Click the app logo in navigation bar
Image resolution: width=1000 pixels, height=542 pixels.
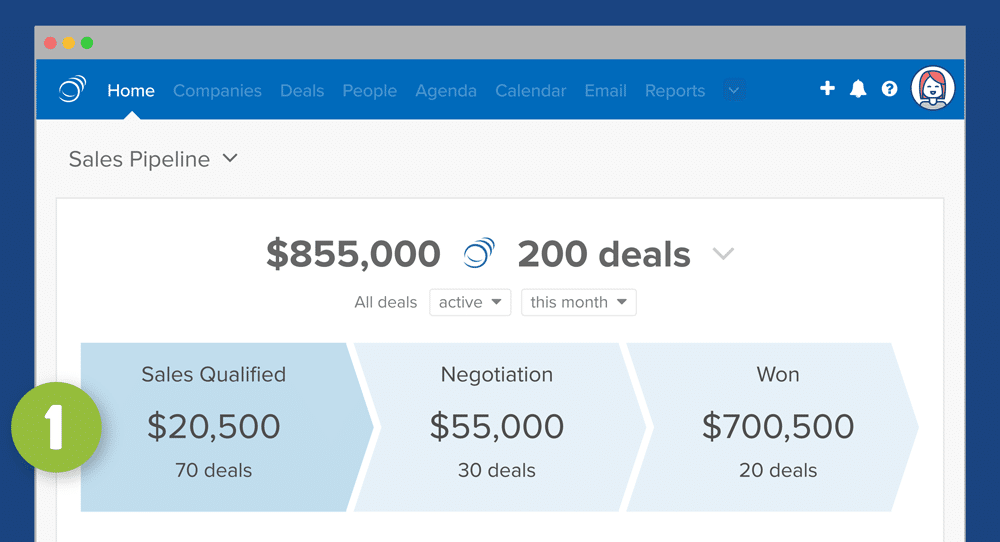point(72,90)
